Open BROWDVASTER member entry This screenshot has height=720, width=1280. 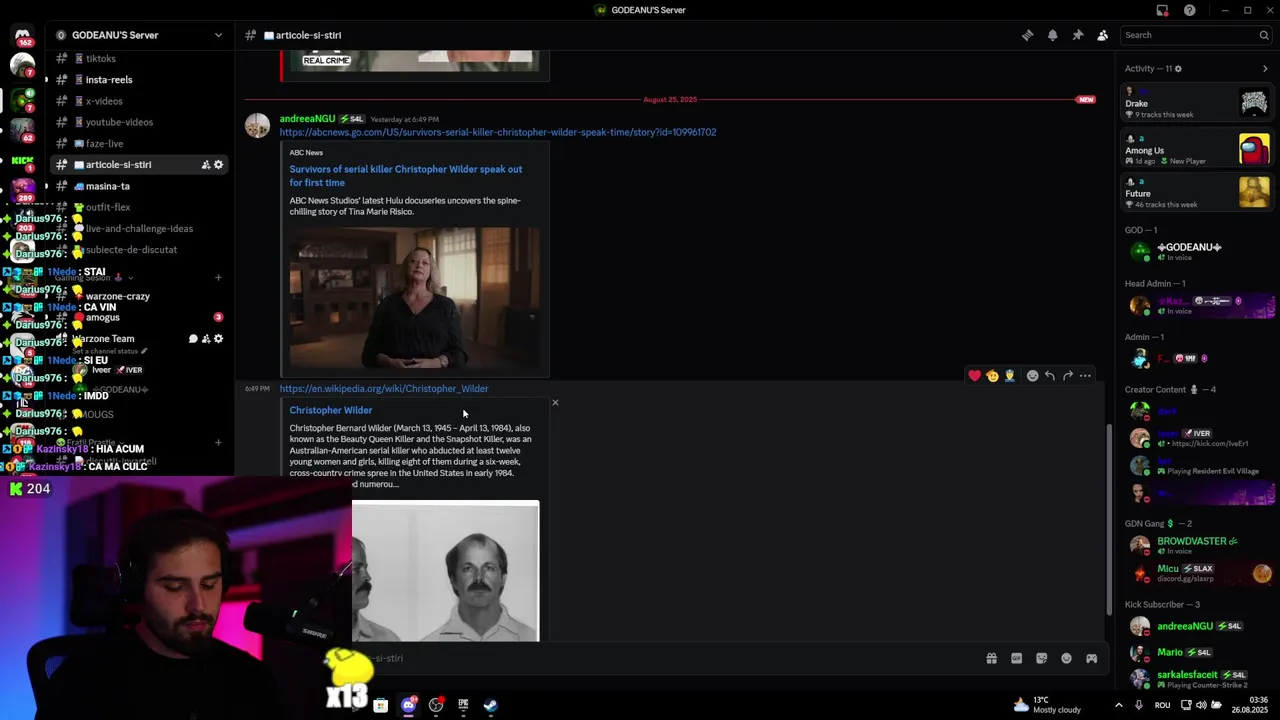coord(1197,545)
